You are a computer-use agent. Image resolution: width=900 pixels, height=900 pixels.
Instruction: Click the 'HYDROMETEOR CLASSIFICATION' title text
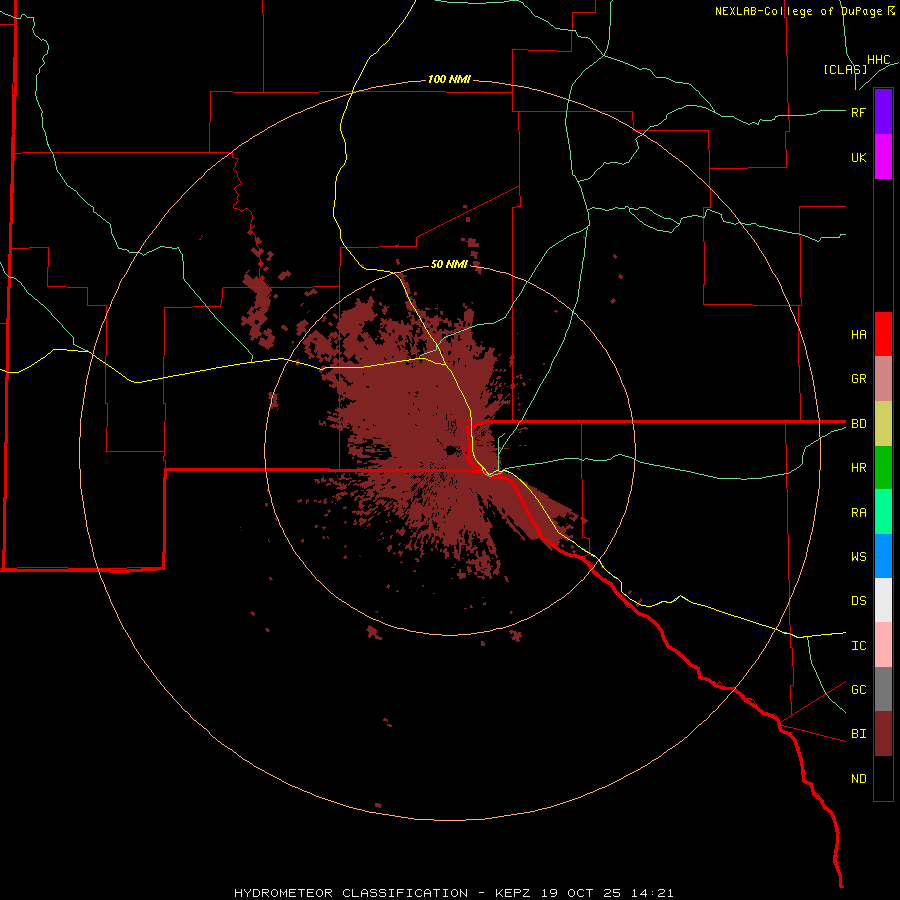(351, 893)
